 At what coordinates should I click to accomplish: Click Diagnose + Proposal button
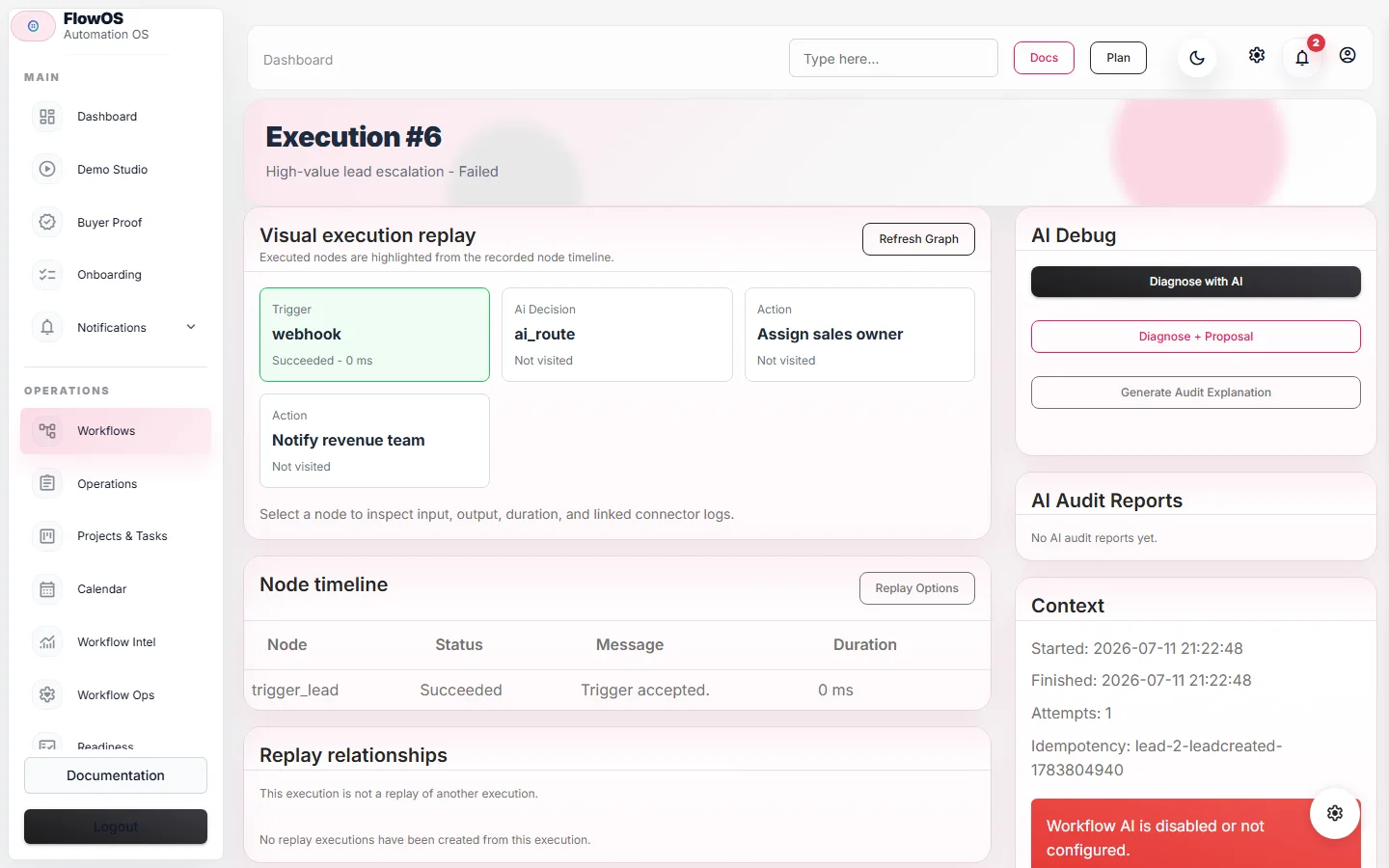[x=1196, y=337]
